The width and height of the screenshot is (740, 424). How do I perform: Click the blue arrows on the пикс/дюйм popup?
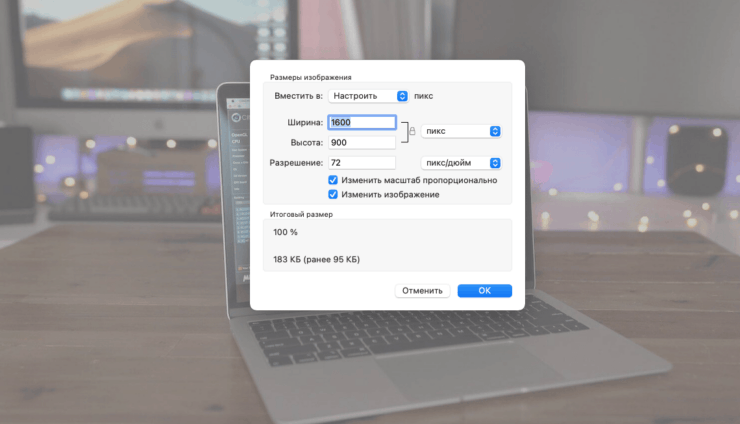[x=495, y=162]
